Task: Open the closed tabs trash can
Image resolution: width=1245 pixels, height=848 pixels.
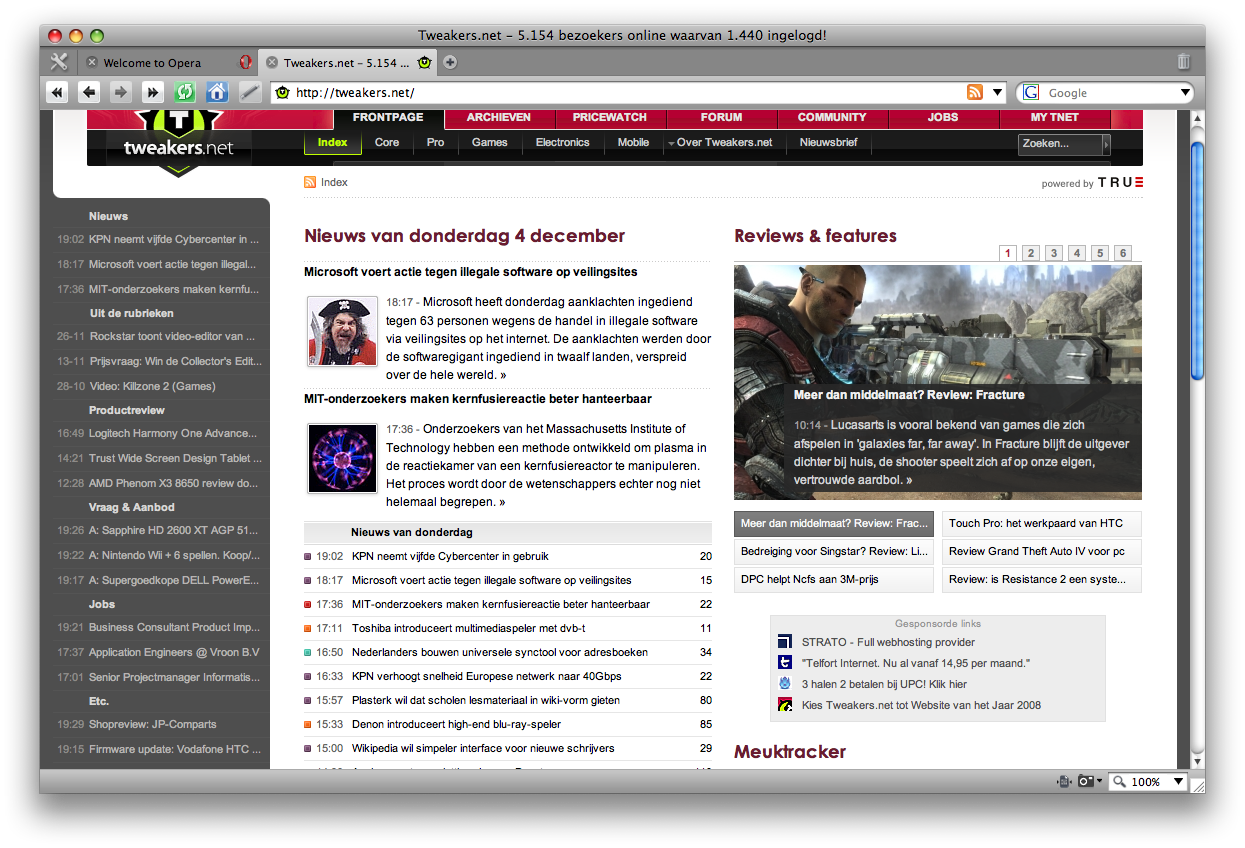Action: [1184, 62]
